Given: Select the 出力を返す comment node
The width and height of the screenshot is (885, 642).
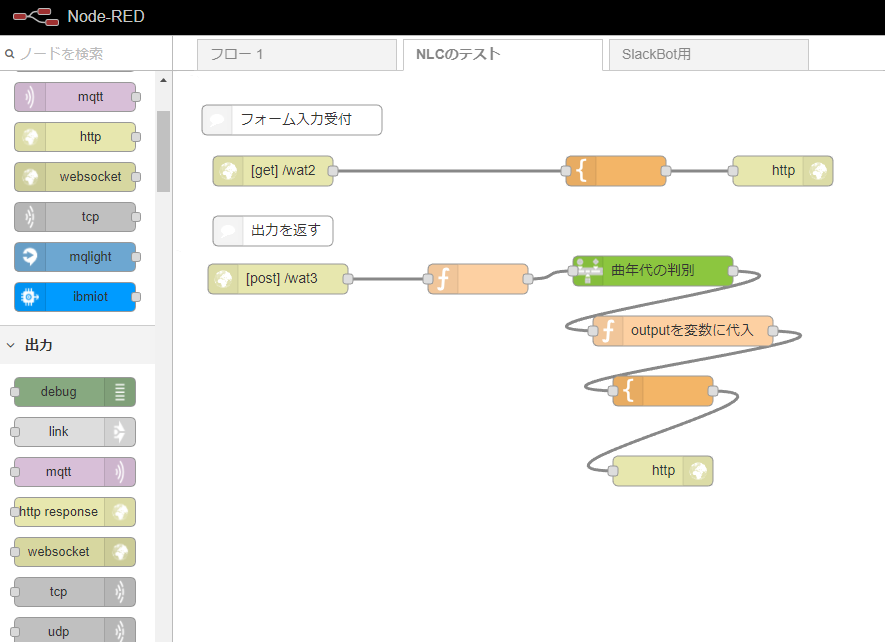Looking at the screenshot, I should (x=273, y=231).
